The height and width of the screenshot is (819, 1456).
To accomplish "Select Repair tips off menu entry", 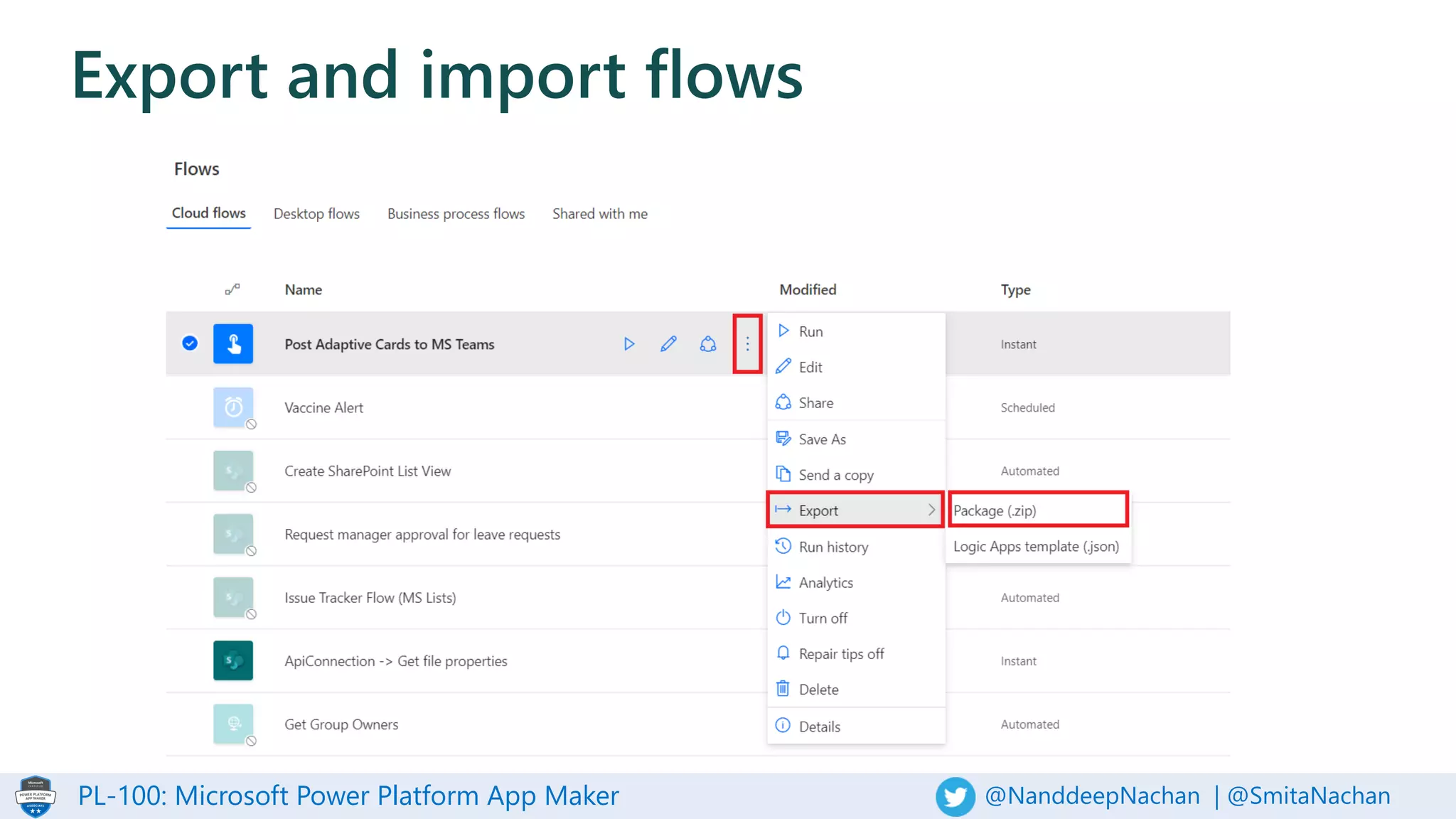I will pos(856,653).
